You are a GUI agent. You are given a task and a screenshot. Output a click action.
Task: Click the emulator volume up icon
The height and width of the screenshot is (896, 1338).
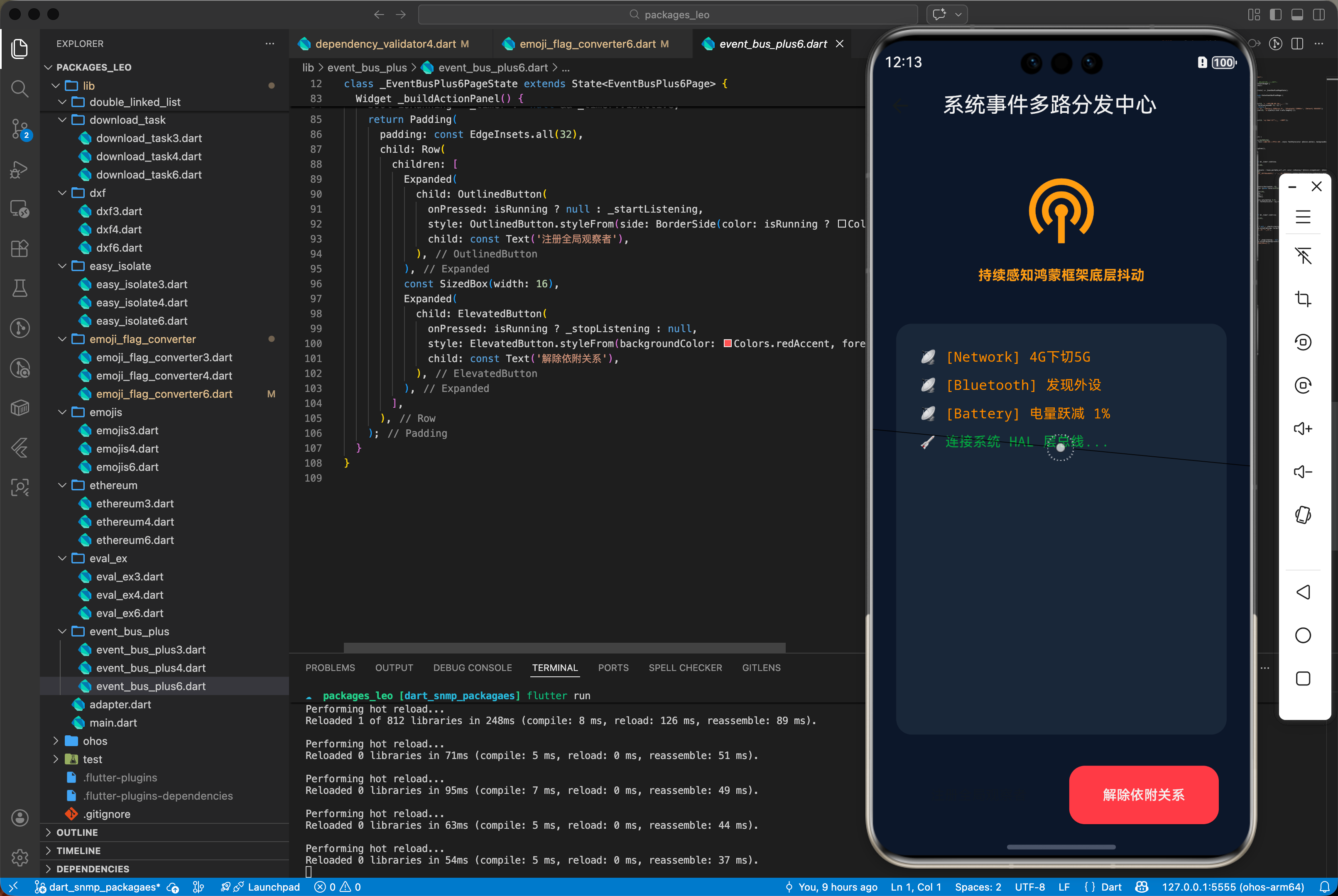[1303, 428]
